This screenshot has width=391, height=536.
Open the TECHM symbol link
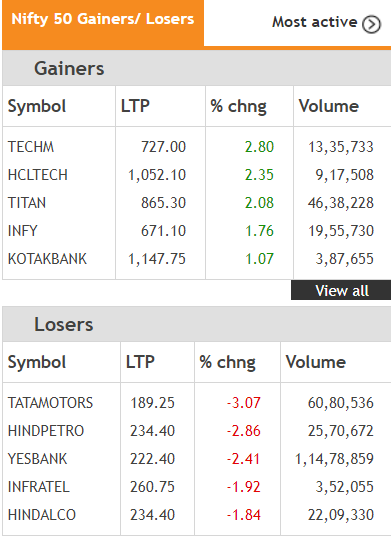click(x=31, y=147)
